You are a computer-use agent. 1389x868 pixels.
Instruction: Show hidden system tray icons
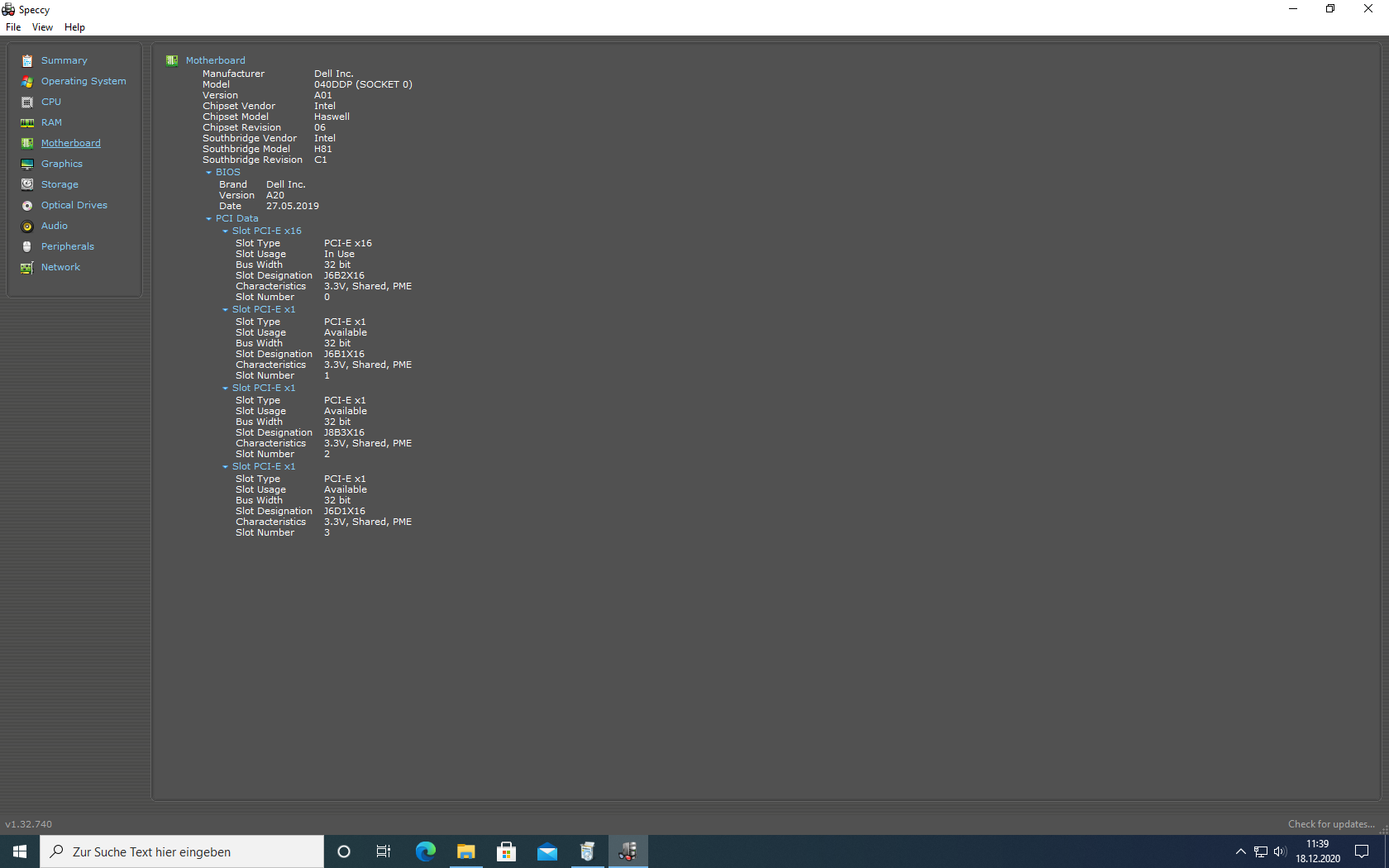click(x=1241, y=851)
